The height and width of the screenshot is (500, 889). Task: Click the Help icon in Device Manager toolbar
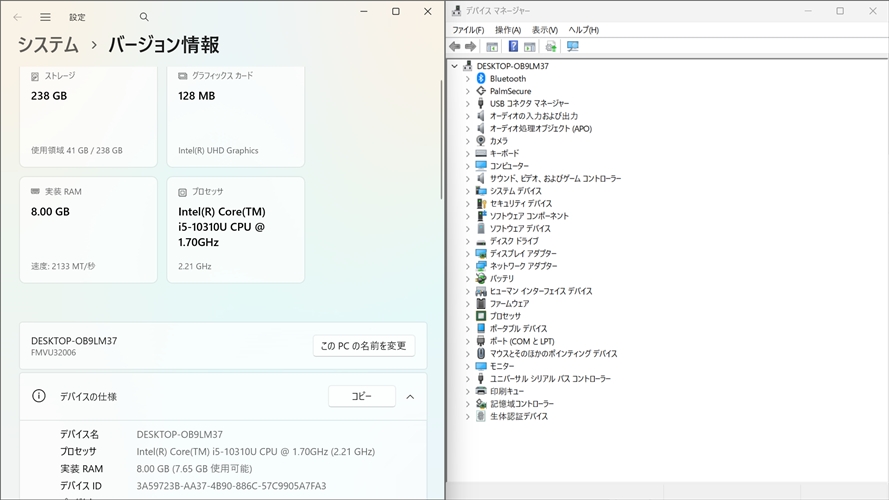513,47
